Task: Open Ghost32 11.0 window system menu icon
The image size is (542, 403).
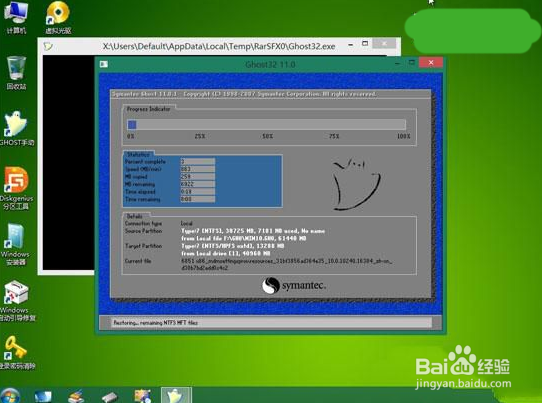Action: pyautogui.click(x=104, y=64)
